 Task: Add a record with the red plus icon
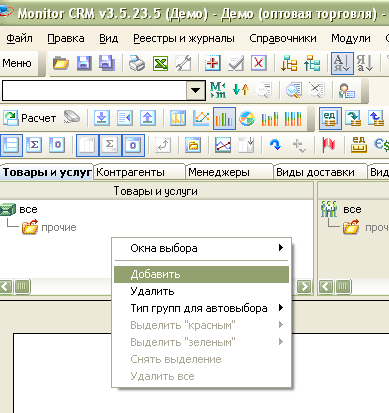tap(213, 63)
